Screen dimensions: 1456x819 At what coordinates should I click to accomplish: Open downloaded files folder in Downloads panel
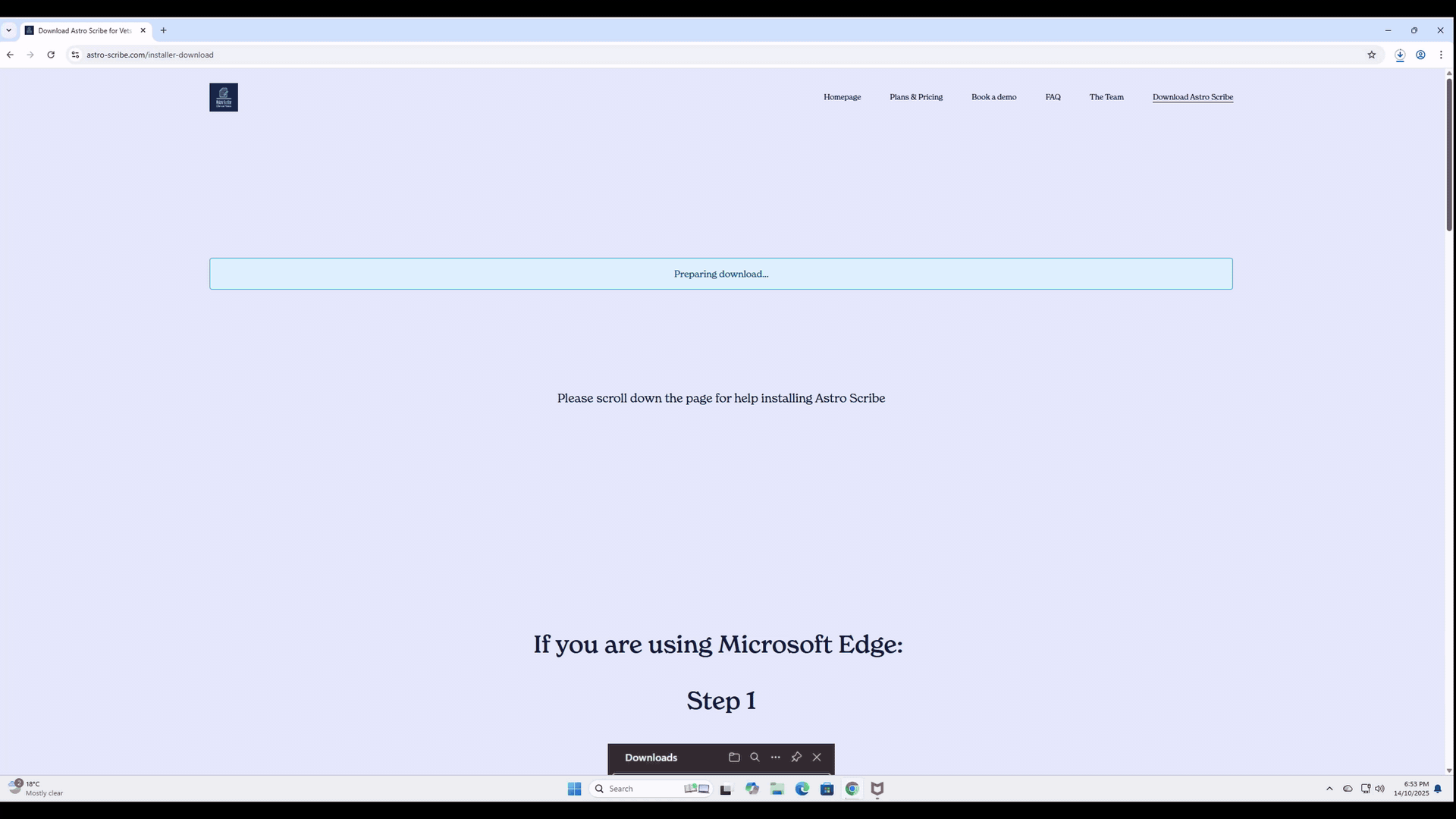pyautogui.click(x=734, y=757)
